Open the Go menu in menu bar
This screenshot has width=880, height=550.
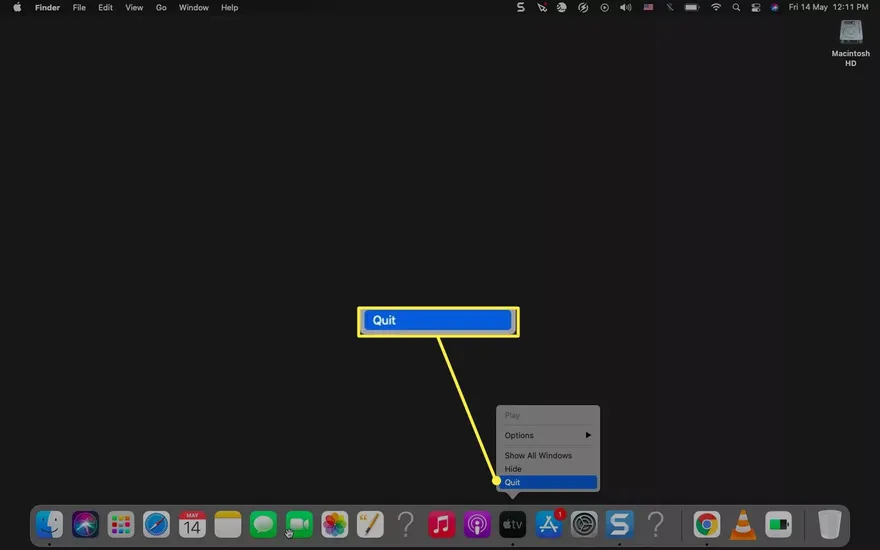[x=161, y=7]
